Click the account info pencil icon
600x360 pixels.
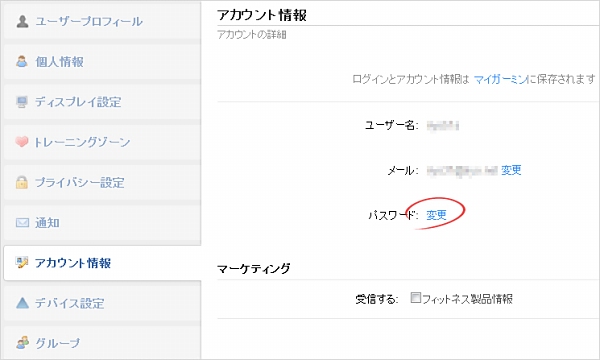click(22, 262)
